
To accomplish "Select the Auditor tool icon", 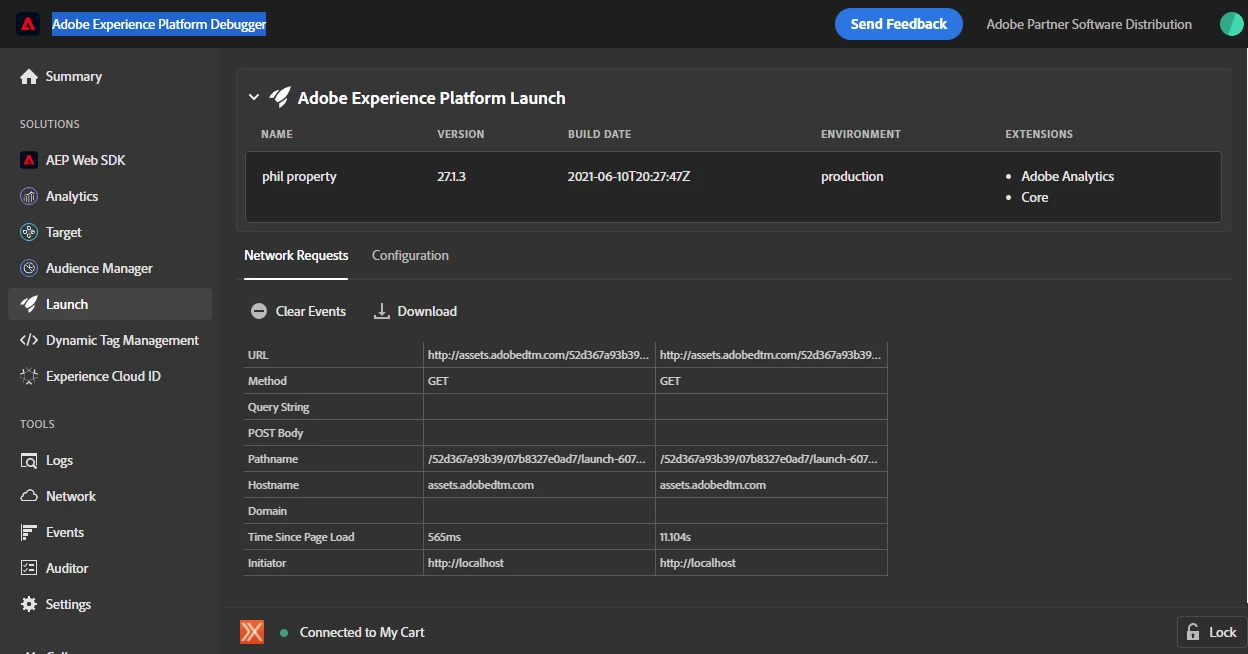I will (x=28, y=568).
